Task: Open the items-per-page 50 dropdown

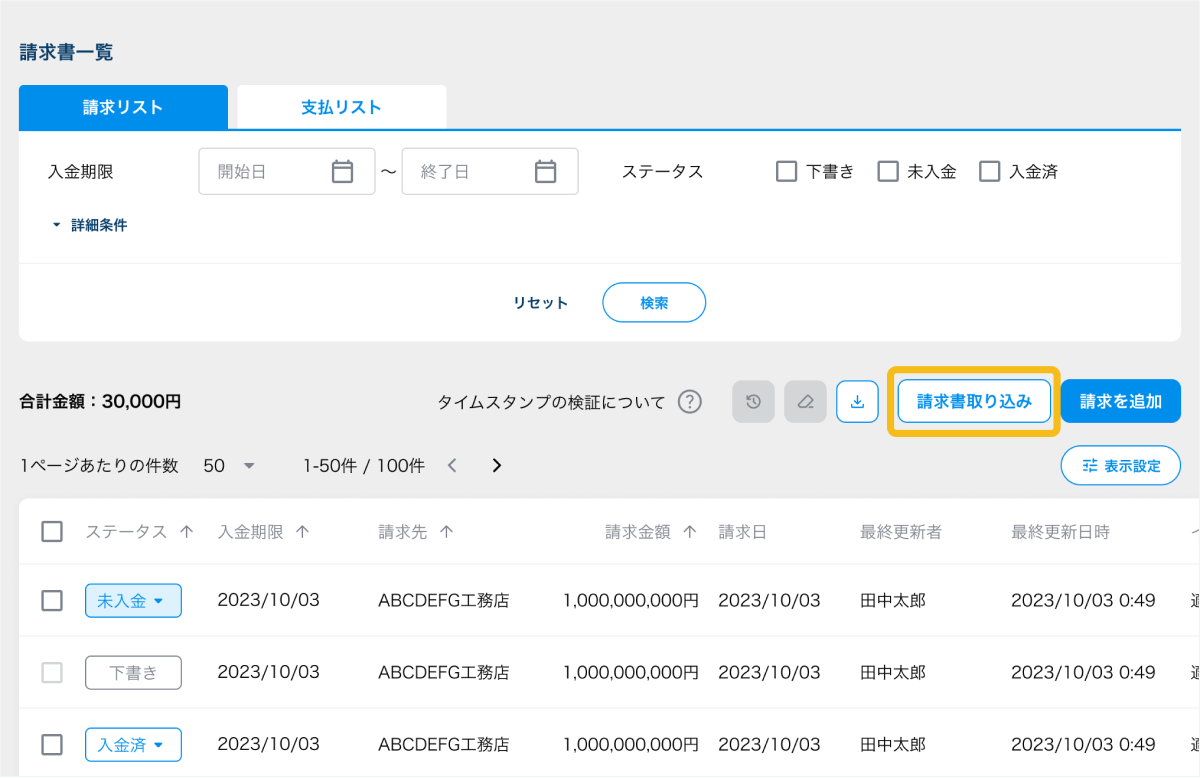Action: [229, 465]
